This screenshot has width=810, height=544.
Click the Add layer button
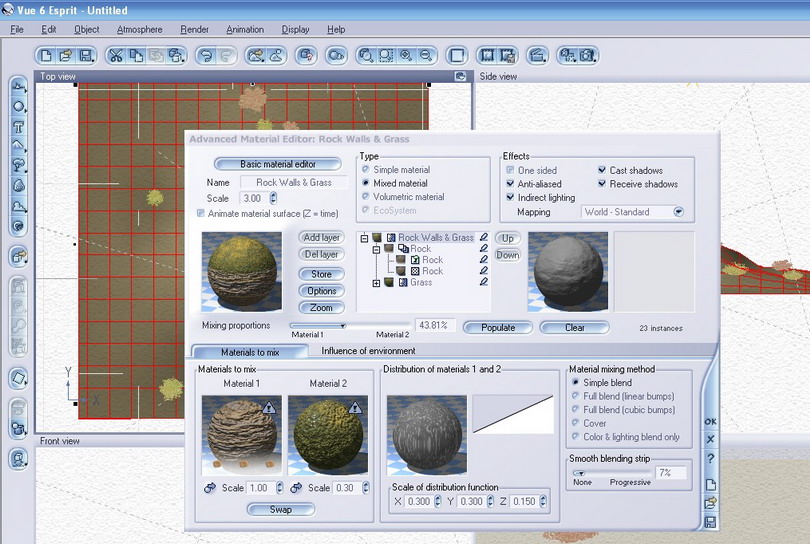pyautogui.click(x=321, y=238)
